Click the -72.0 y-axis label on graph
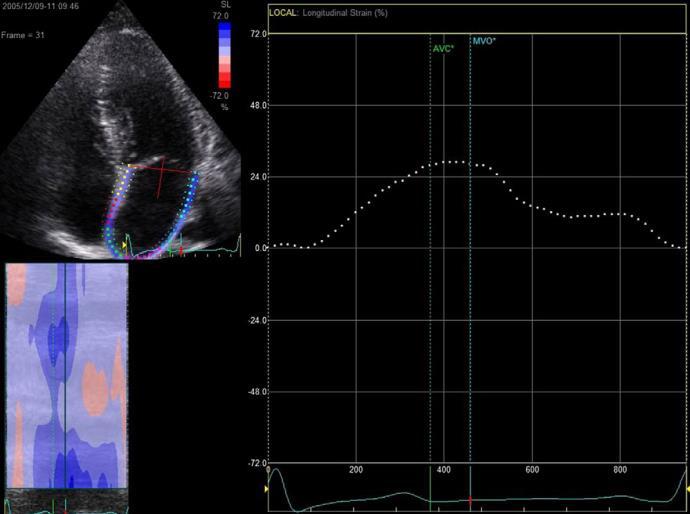 pos(257,463)
